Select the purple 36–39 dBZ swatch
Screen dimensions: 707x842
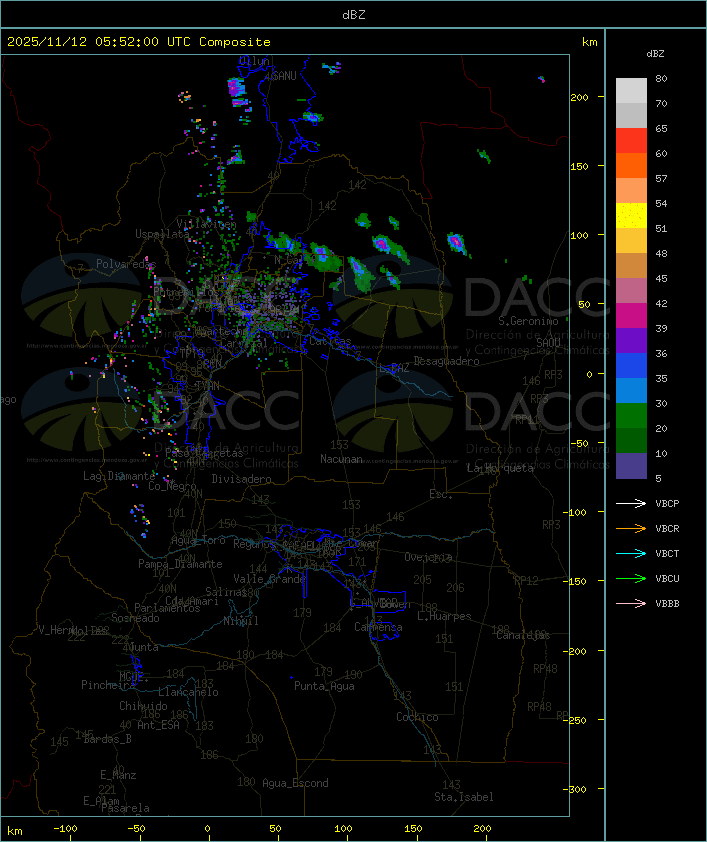pos(631,340)
